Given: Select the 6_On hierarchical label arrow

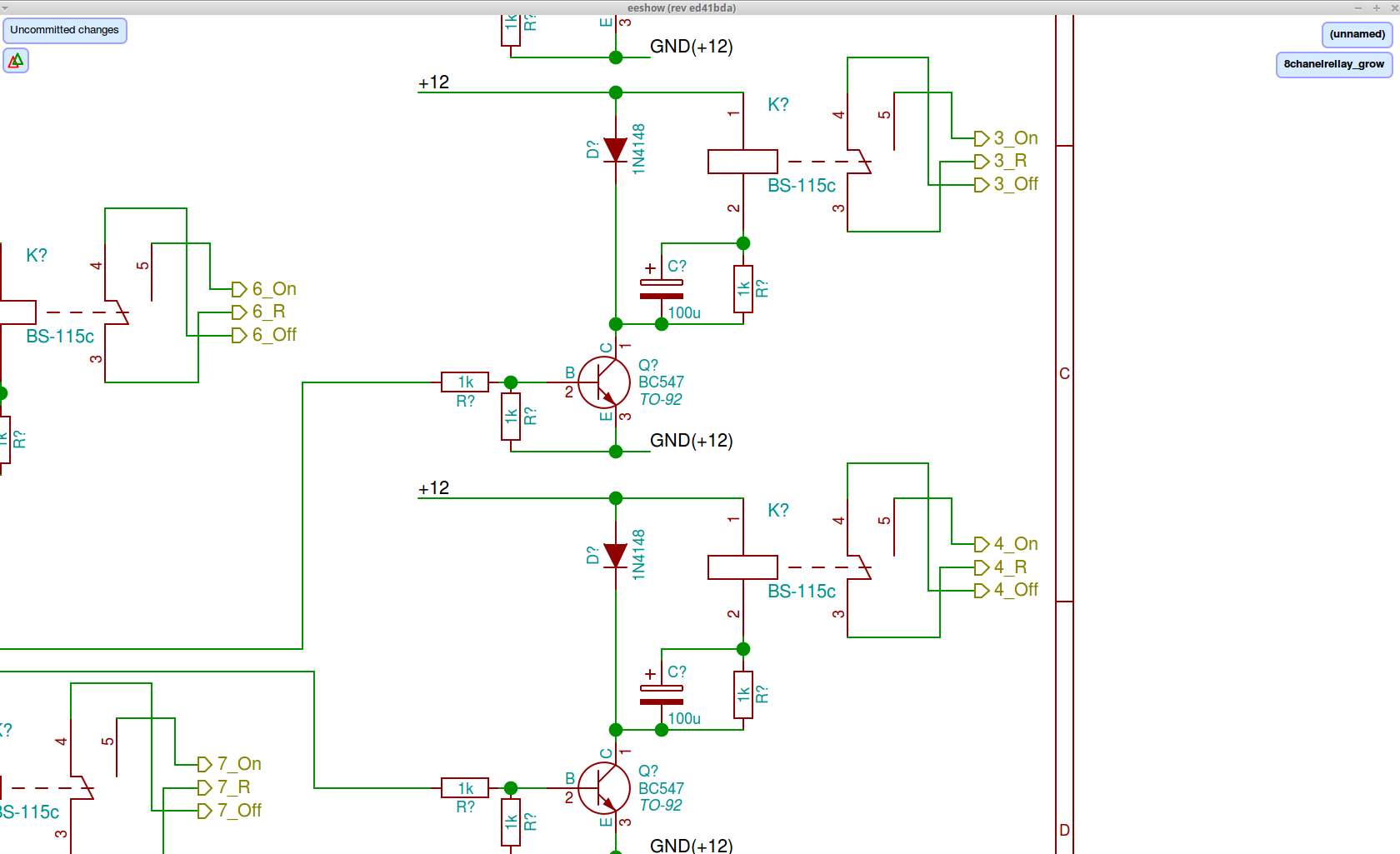Looking at the screenshot, I should point(239,289).
